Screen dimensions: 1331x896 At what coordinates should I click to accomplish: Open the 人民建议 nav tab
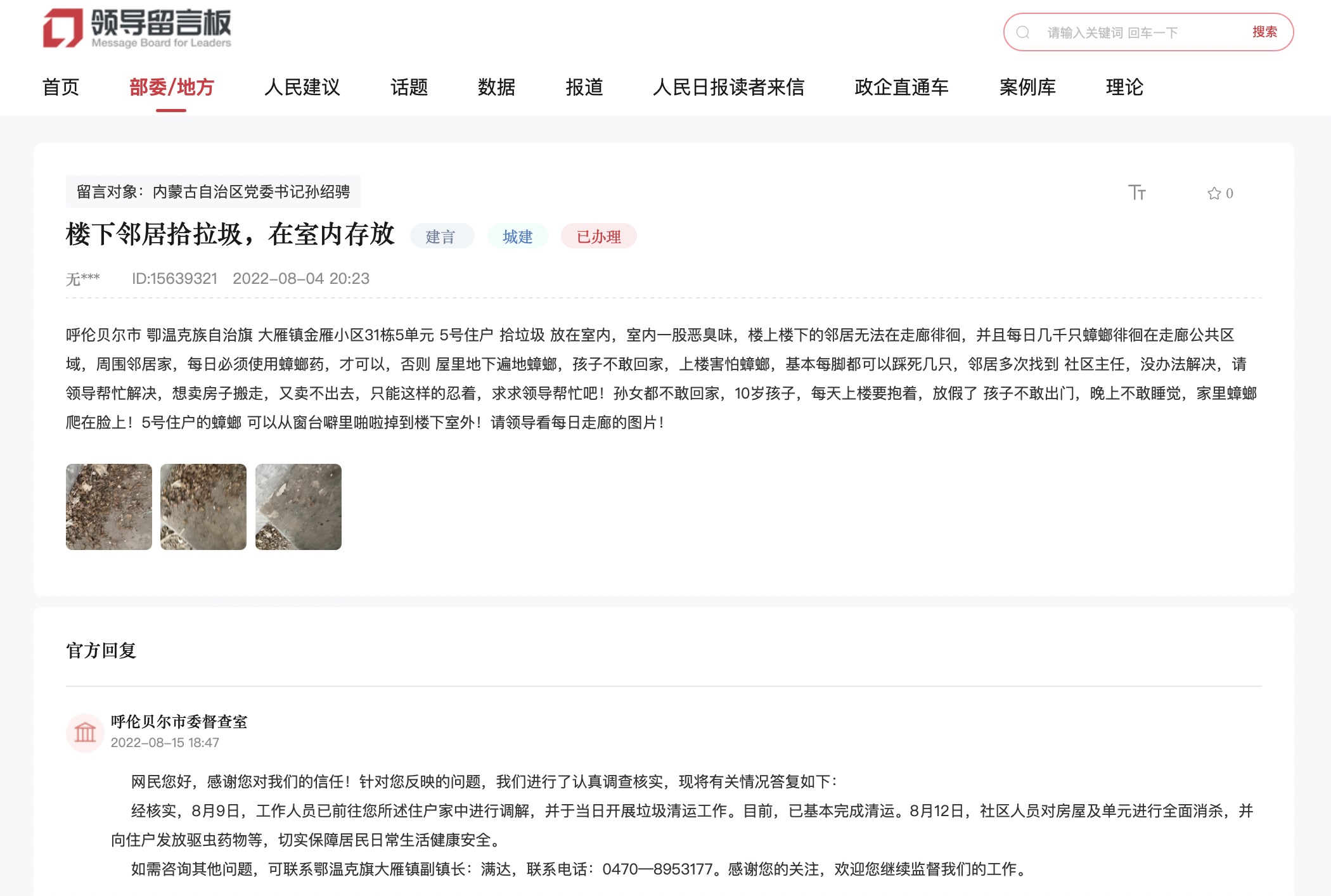click(302, 87)
